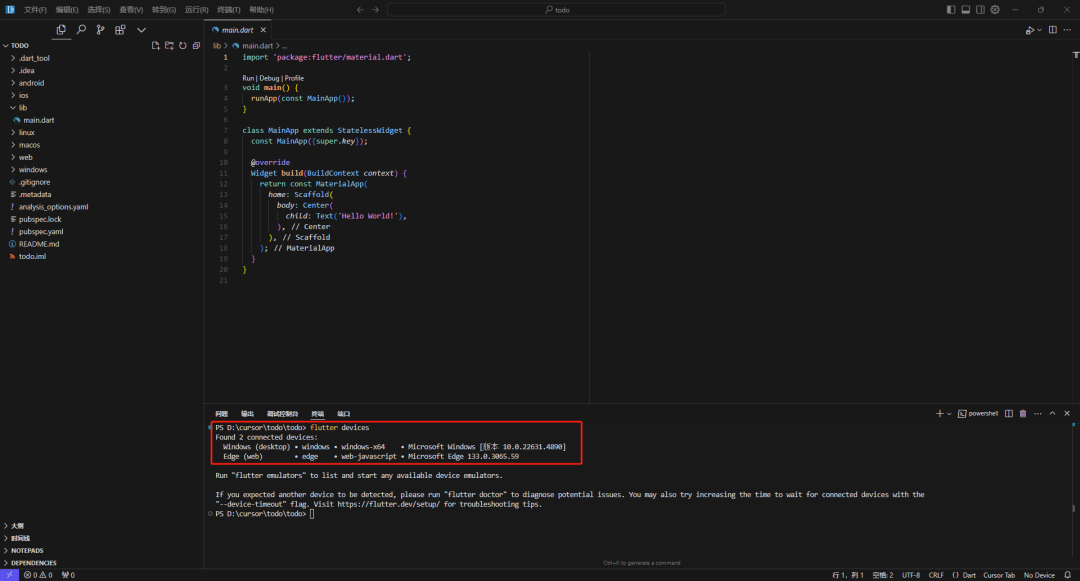Toggle the secondary side bar layout
The width and height of the screenshot is (1080, 581).
980,9
